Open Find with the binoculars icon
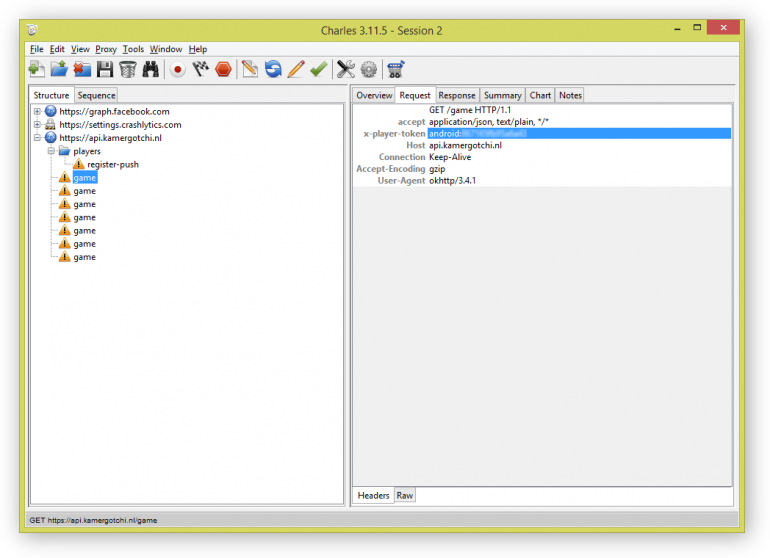The width and height of the screenshot is (770, 558). coord(150,69)
